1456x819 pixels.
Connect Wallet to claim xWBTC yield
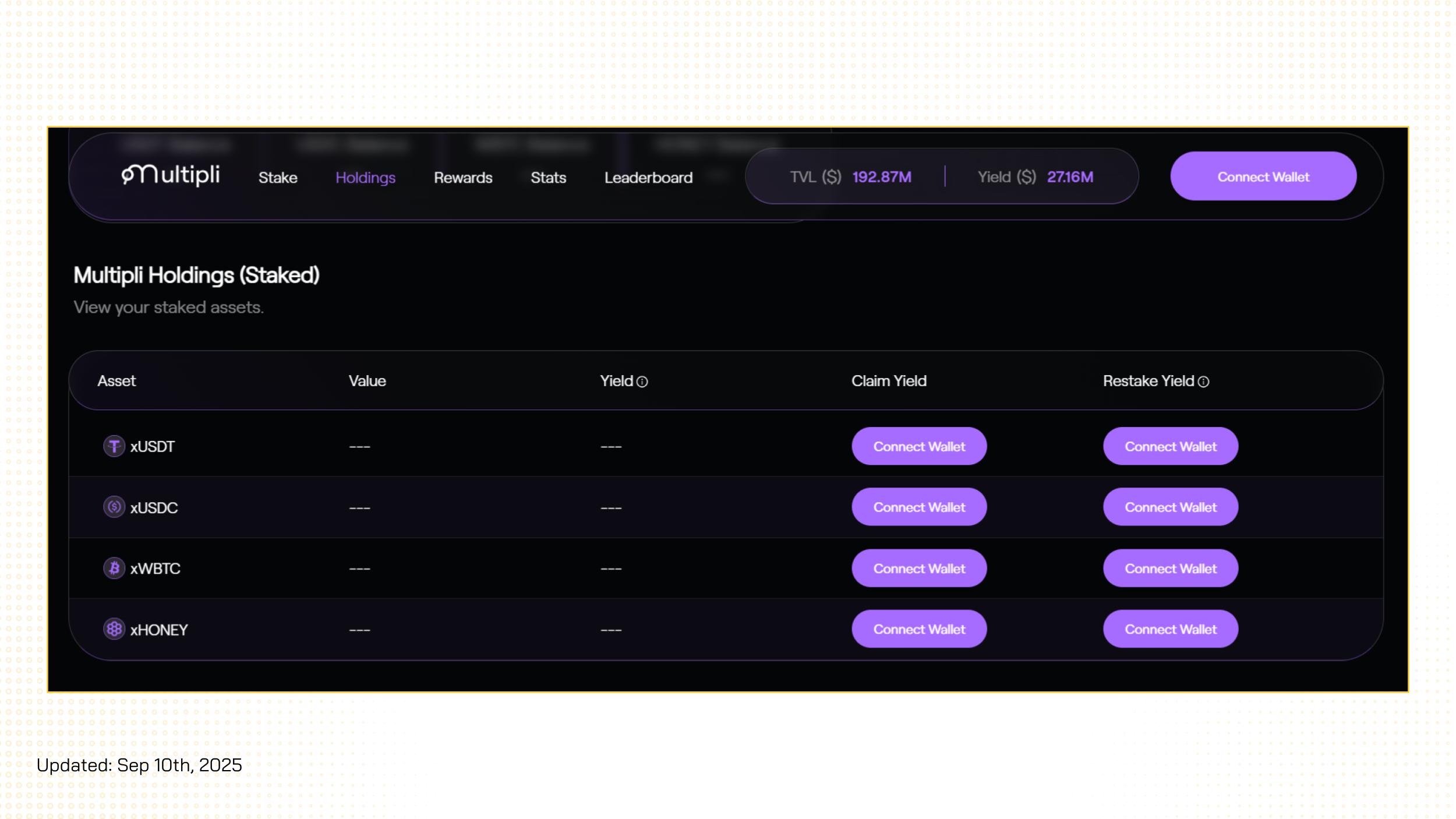[919, 569]
